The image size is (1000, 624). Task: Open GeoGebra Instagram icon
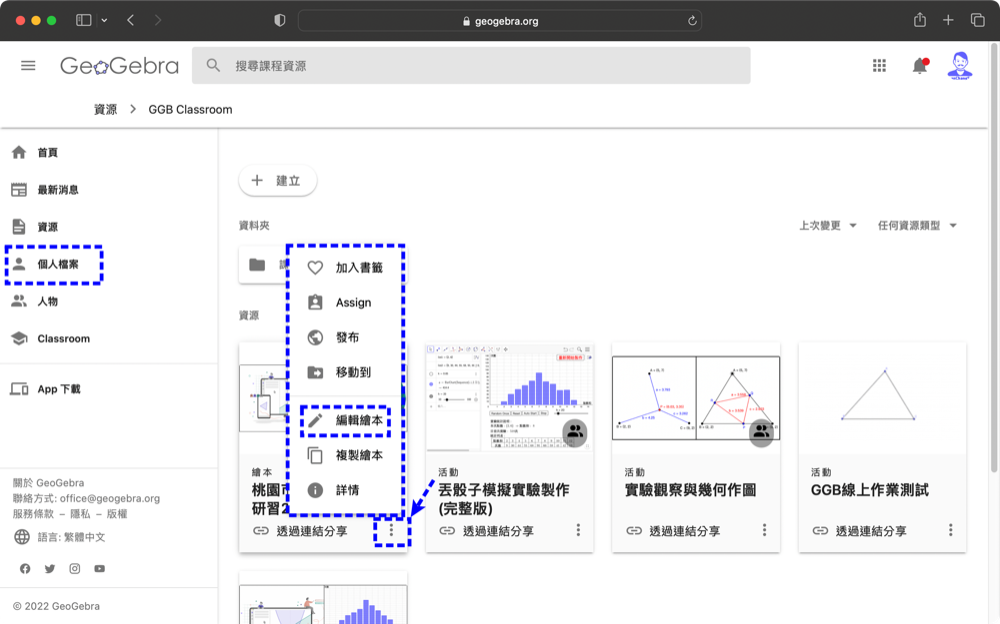(75, 568)
